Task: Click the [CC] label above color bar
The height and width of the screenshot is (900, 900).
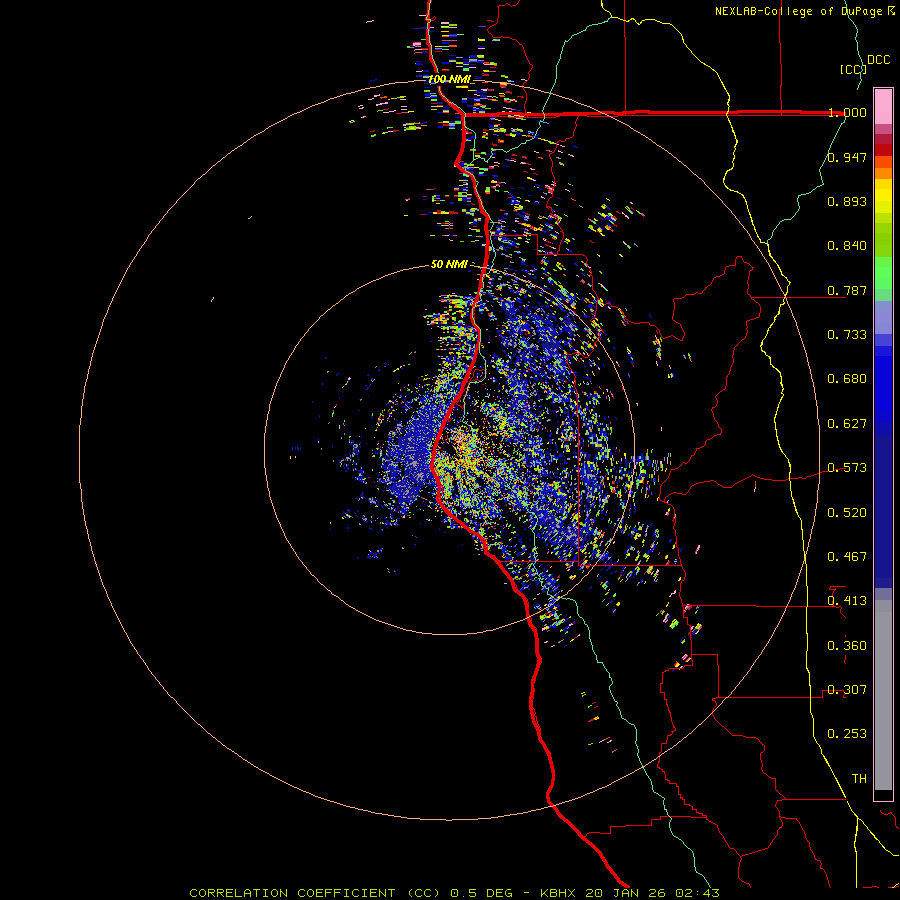Action: (853, 69)
